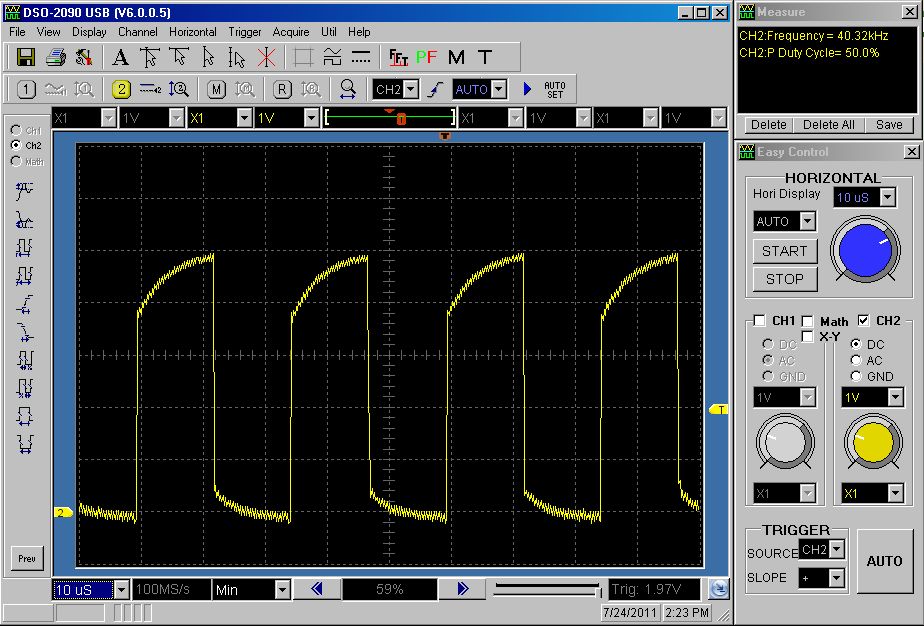Toggle the X-Y mode checkbox
Screen dimensions: 924x626
tap(808, 336)
